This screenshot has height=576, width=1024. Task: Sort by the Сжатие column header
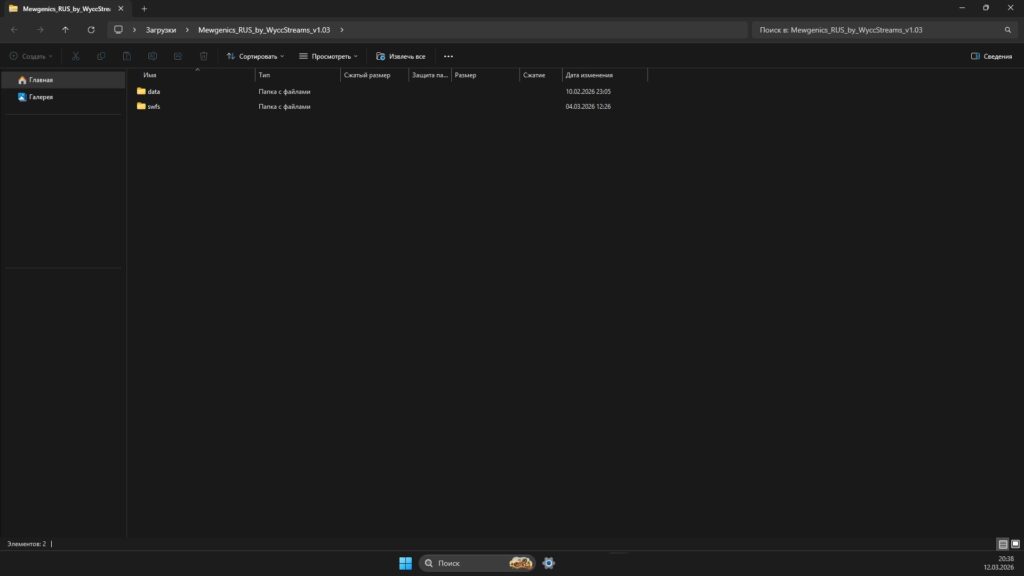pyautogui.click(x=534, y=75)
